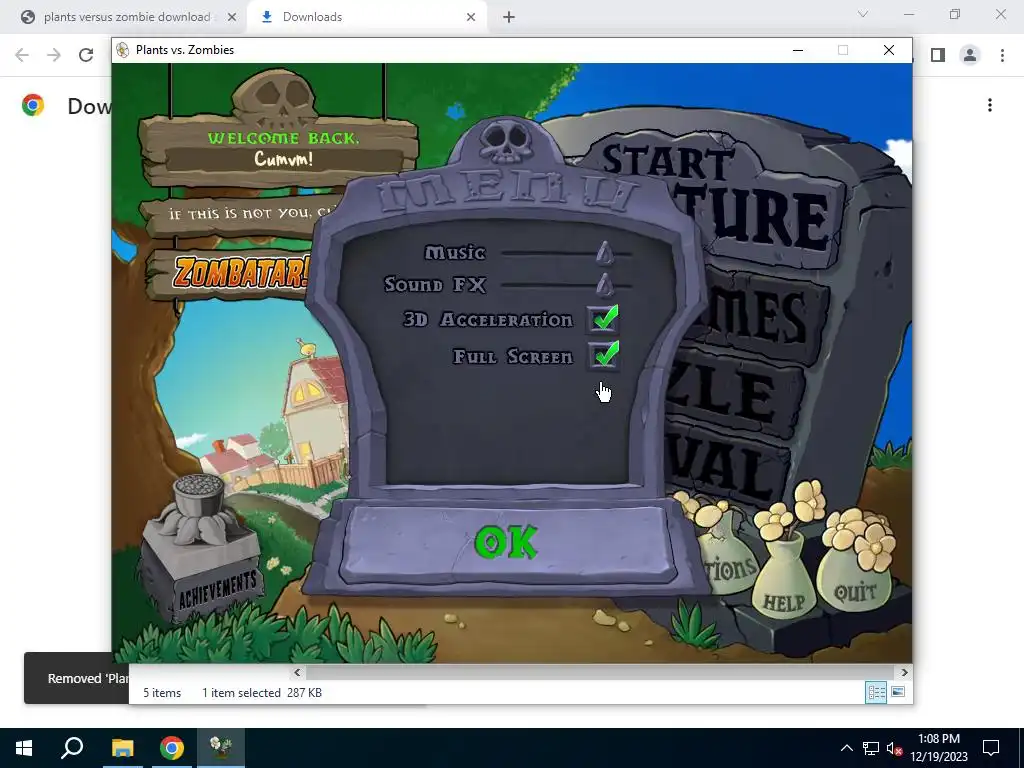Close the Downloads tab
The image size is (1024, 768).
click(x=471, y=17)
